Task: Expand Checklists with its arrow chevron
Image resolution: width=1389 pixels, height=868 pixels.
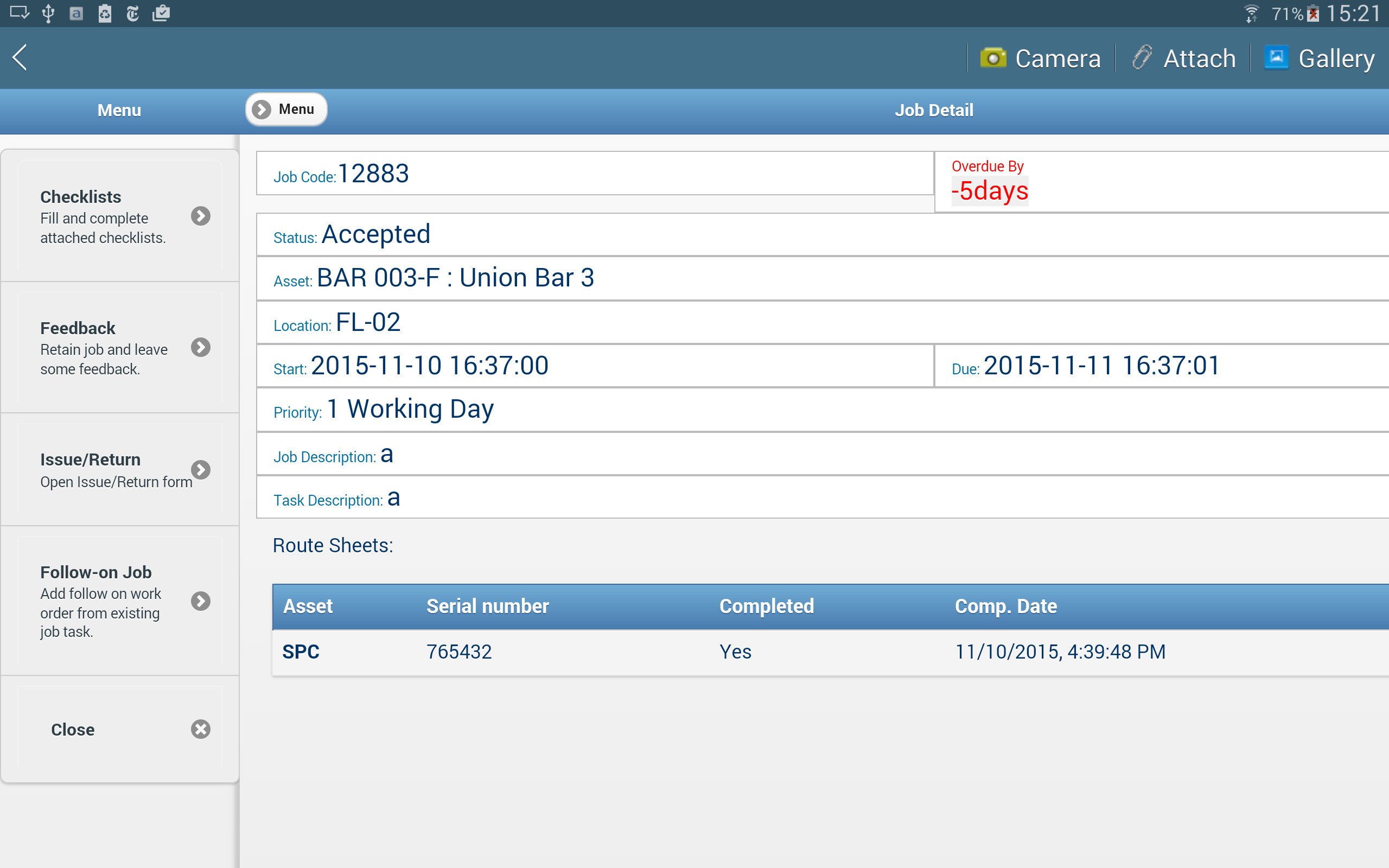Action: pos(200,216)
